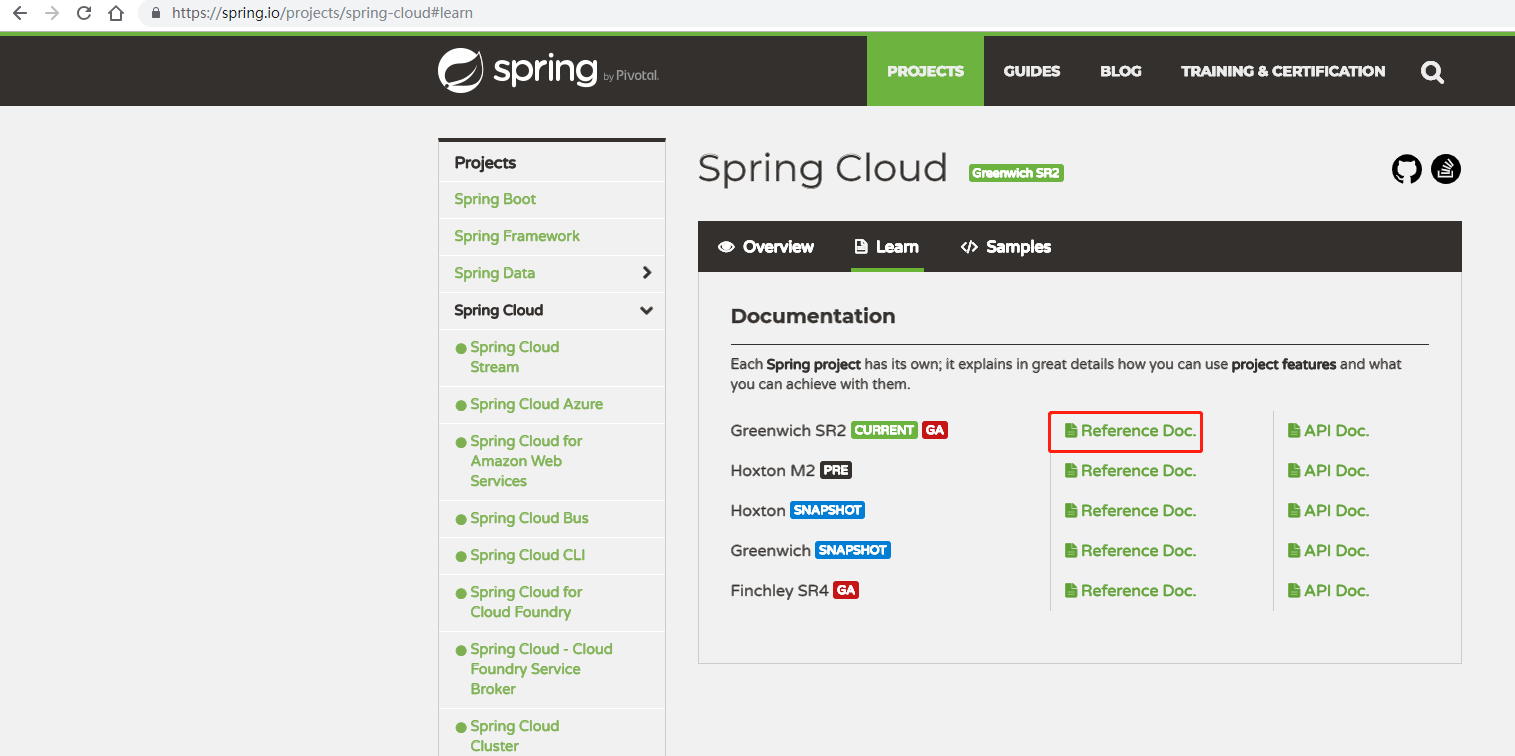The width and height of the screenshot is (1515, 756).
Task: Click document icon of Finchley SR4 Reference Doc.
Action: tap(1071, 591)
